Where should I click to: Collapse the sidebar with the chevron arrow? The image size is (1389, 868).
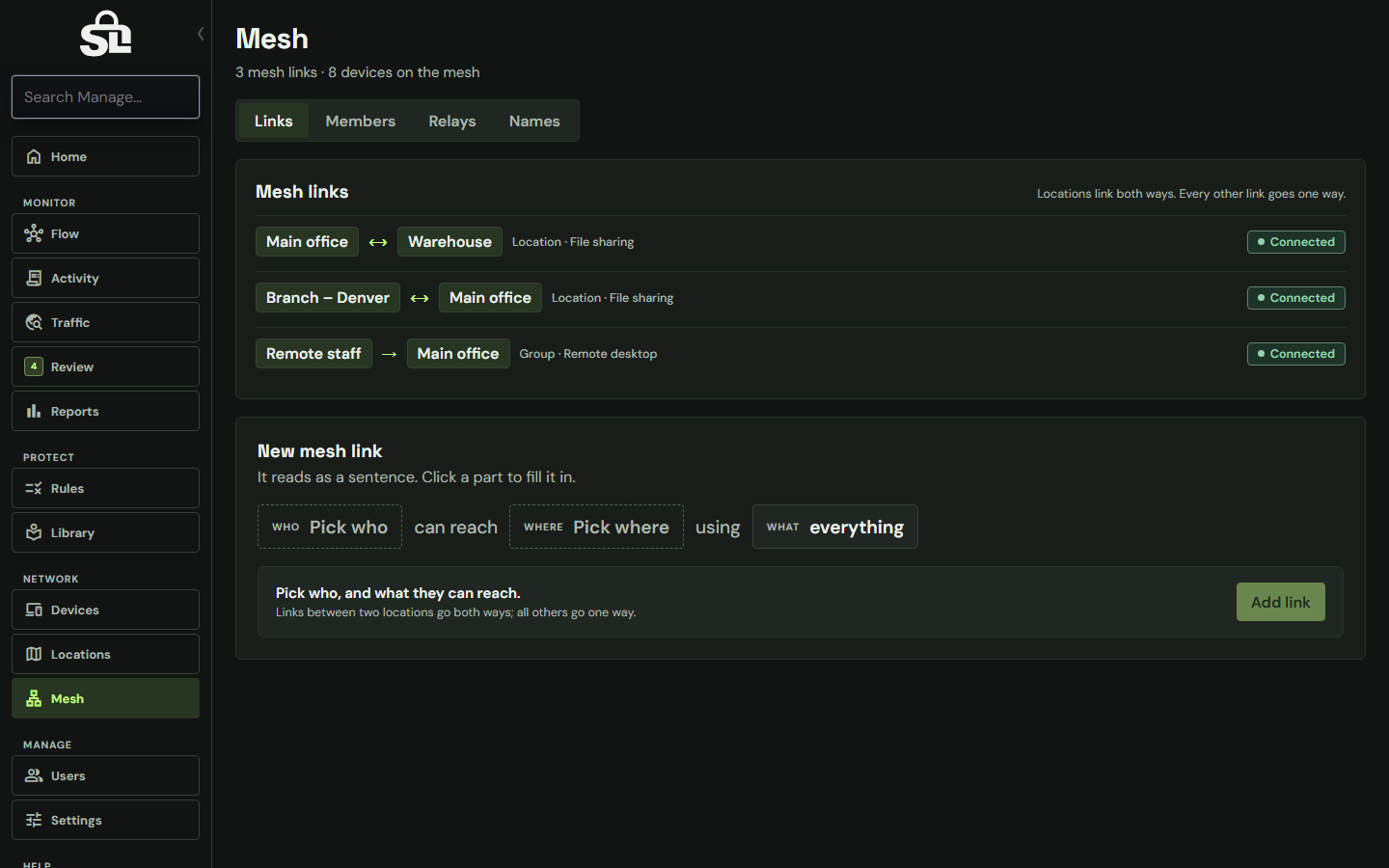201,34
